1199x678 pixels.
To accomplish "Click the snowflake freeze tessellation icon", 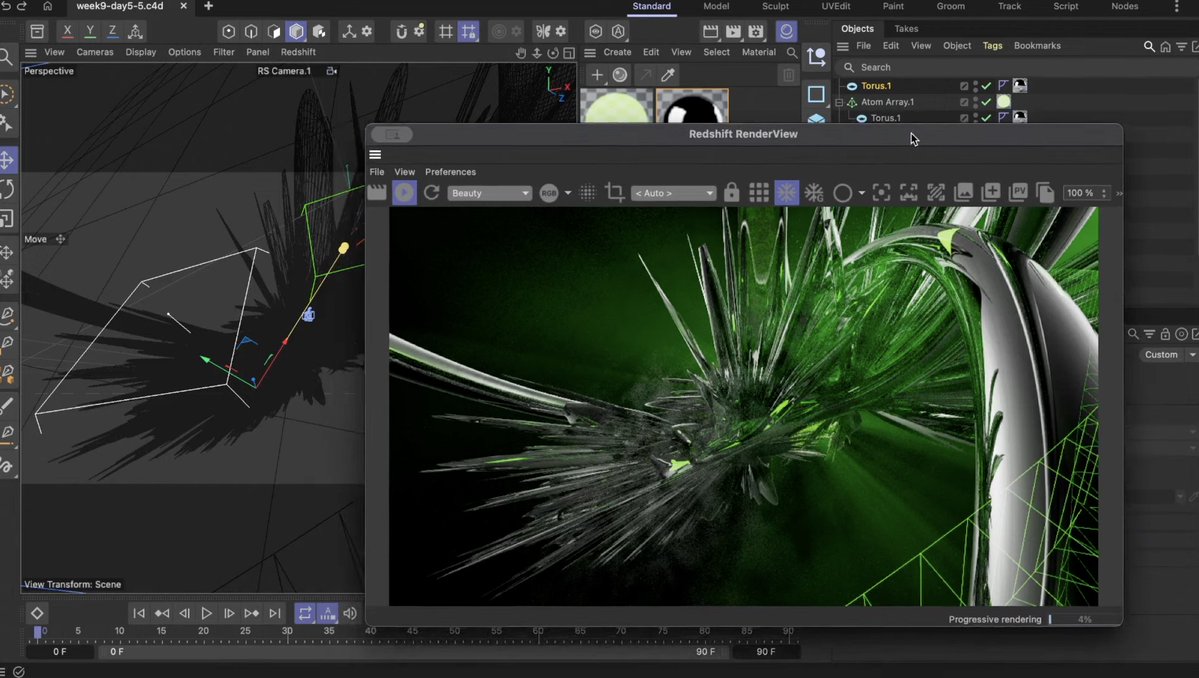I will pyautogui.click(x=787, y=193).
